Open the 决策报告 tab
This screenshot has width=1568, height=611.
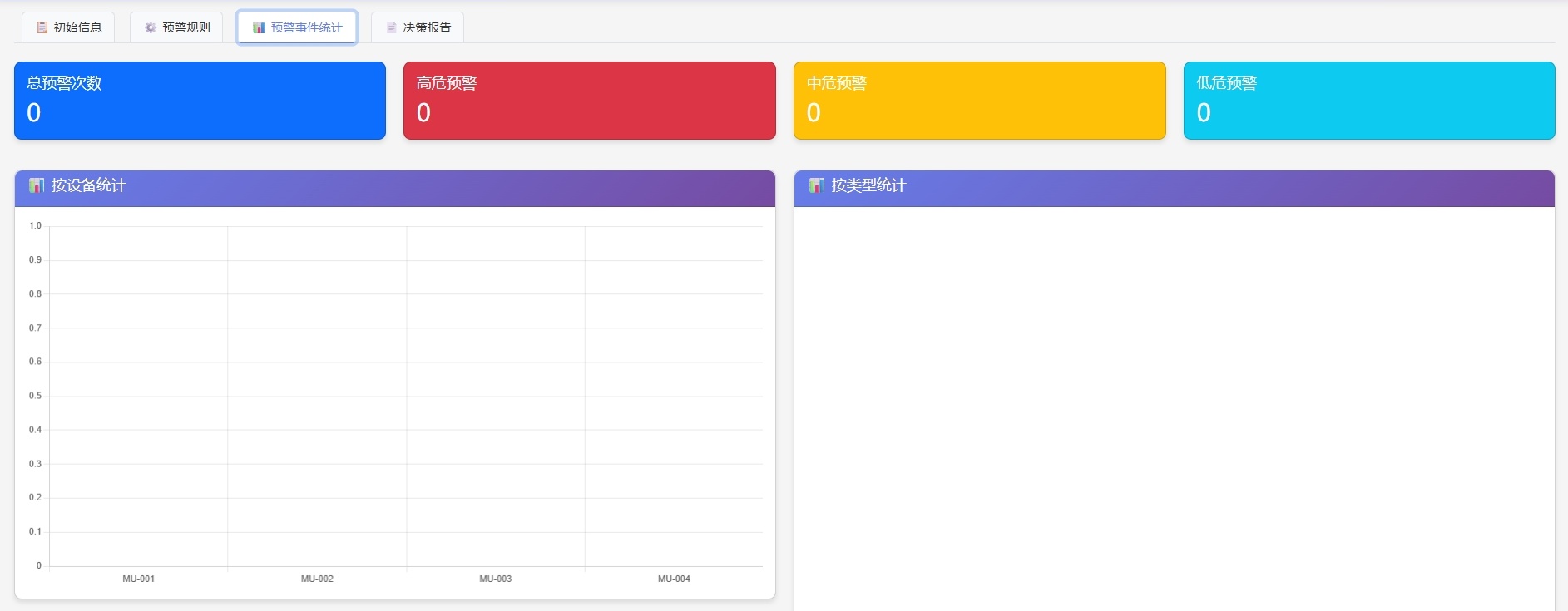click(418, 27)
